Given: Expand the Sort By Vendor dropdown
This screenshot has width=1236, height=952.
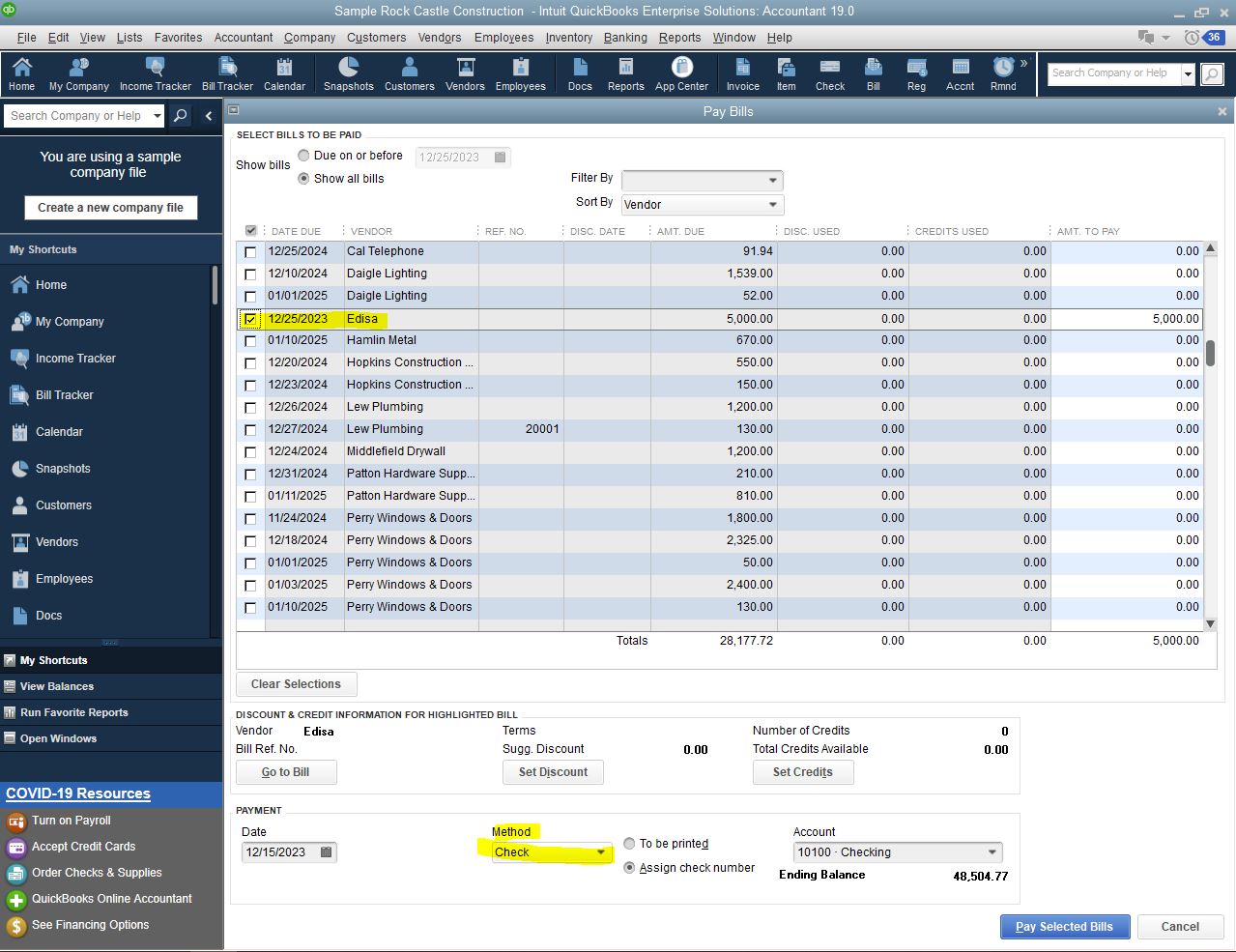Looking at the screenshot, I should (x=772, y=205).
